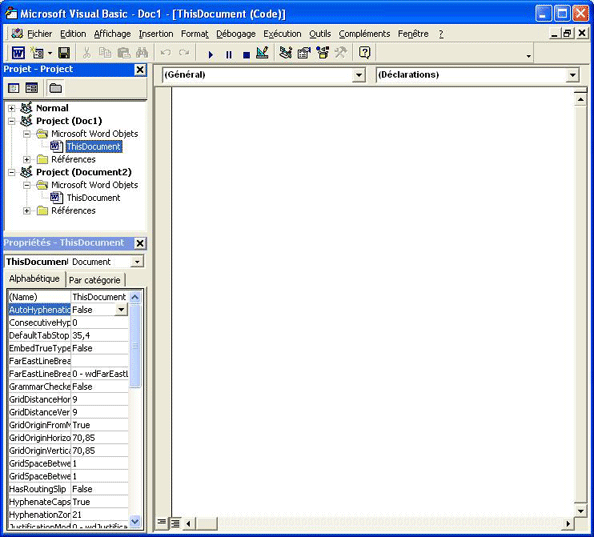
Task: Click the Undo arrow icon
Action: [166, 53]
